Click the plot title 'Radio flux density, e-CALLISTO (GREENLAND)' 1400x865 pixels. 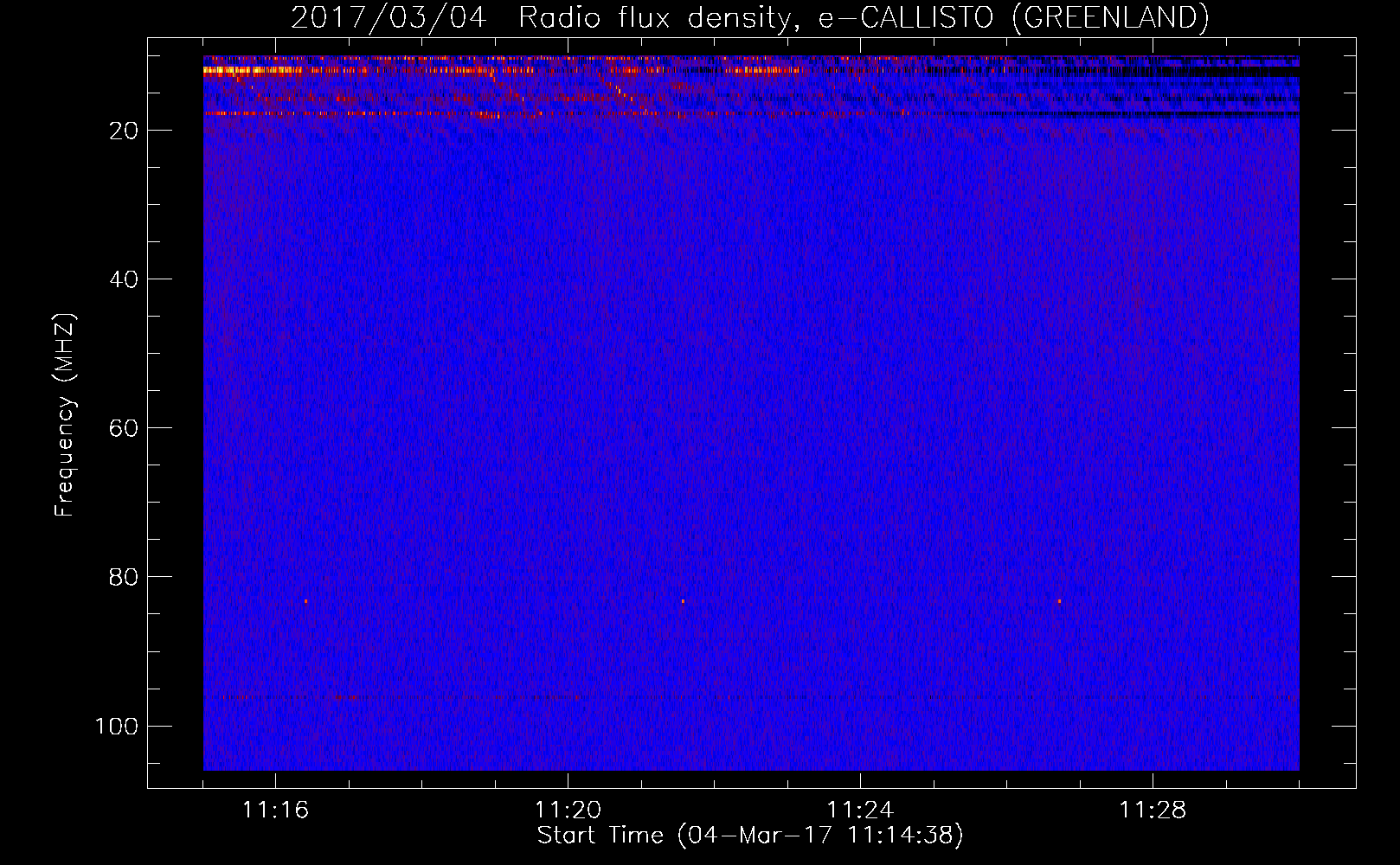(863, 17)
